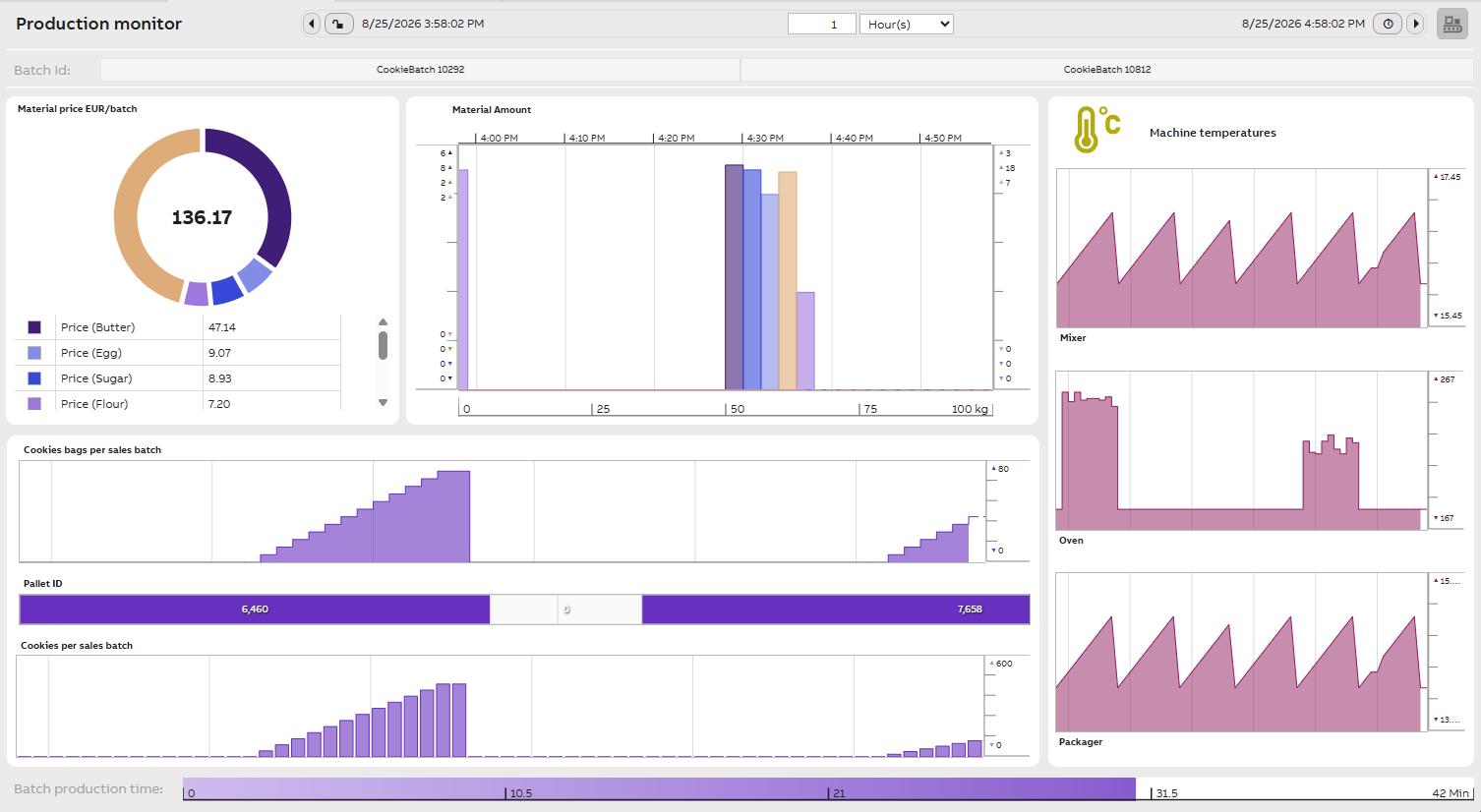Select batch CookieBatch 10292
This screenshot has height=812, width=1481.
(x=420, y=70)
